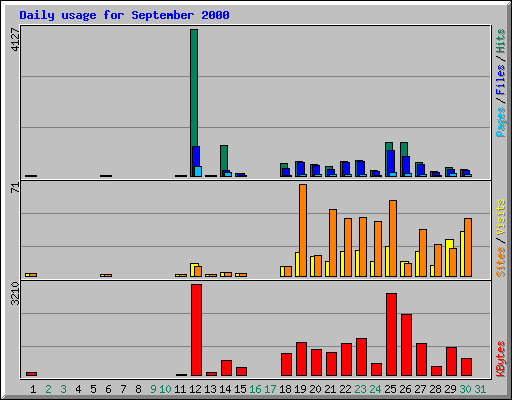Click green day label 17 on x-axis
Screen dimensions: 512x400
tap(270, 389)
